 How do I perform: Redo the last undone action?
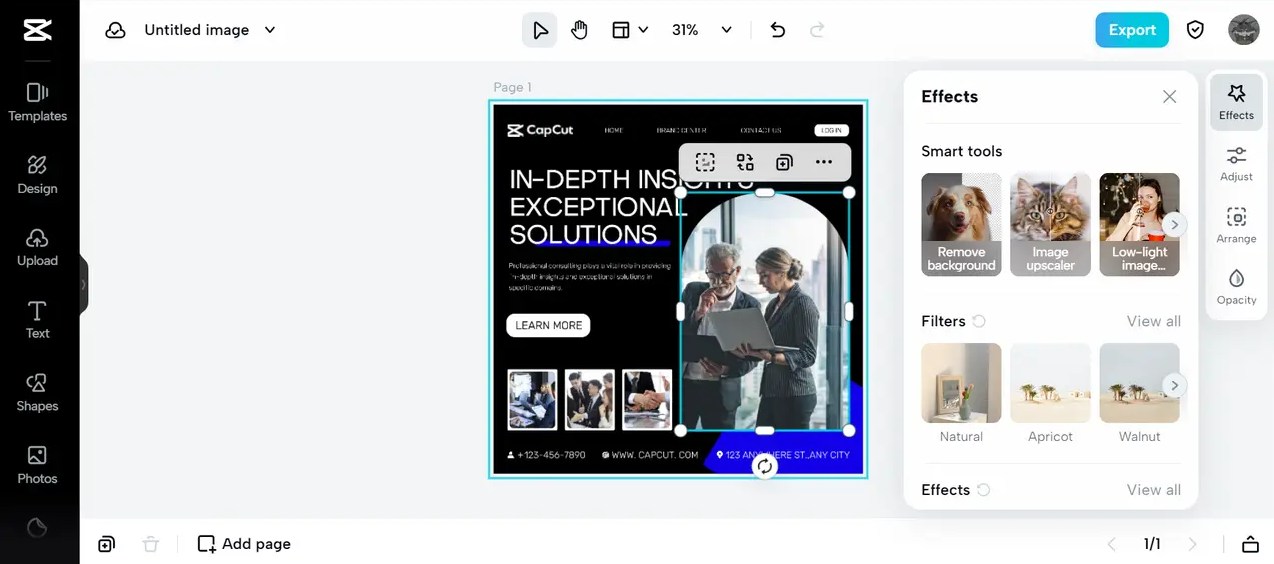(817, 30)
